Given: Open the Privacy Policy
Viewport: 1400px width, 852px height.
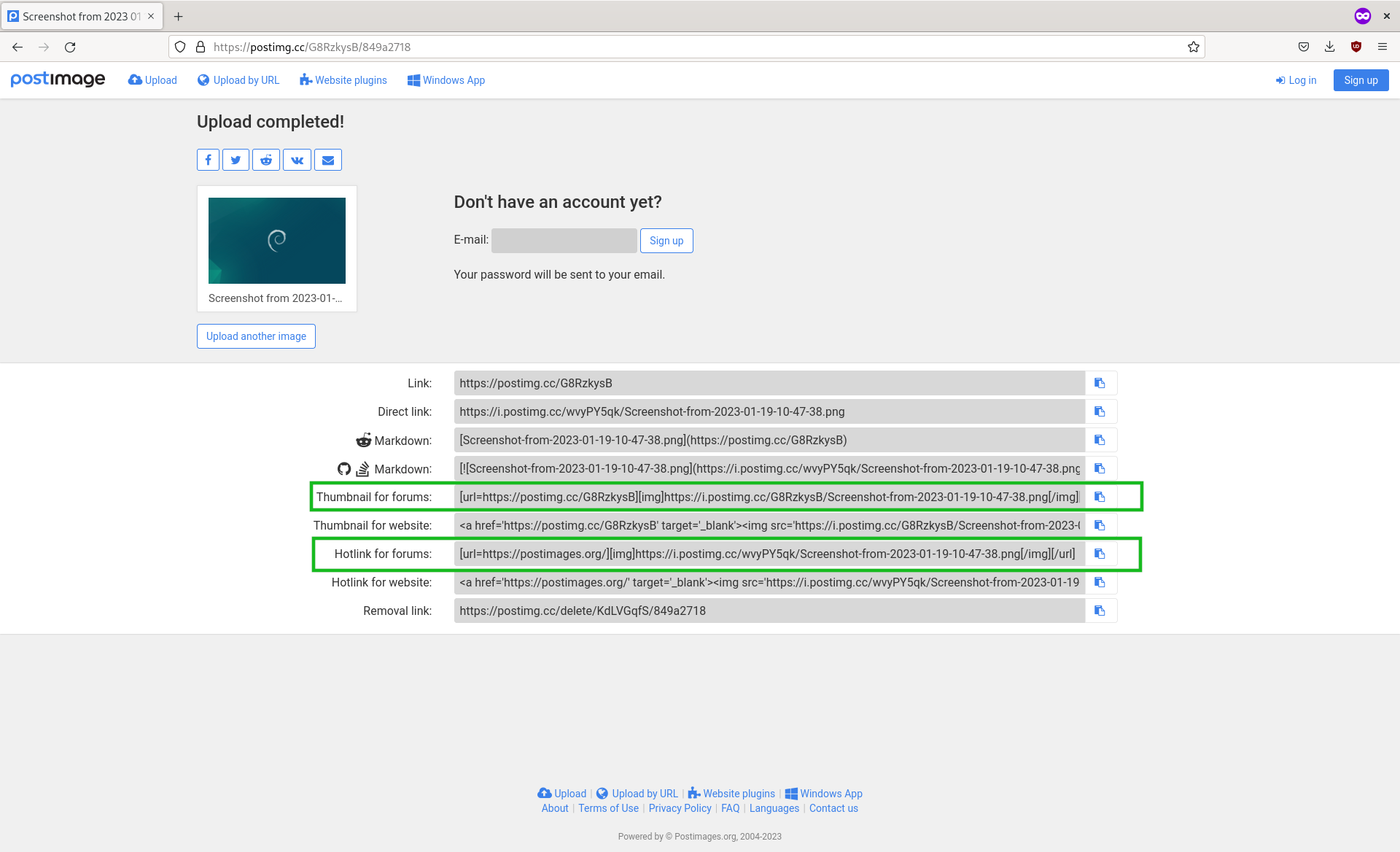Looking at the screenshot, I should click(x=680, y=808).
